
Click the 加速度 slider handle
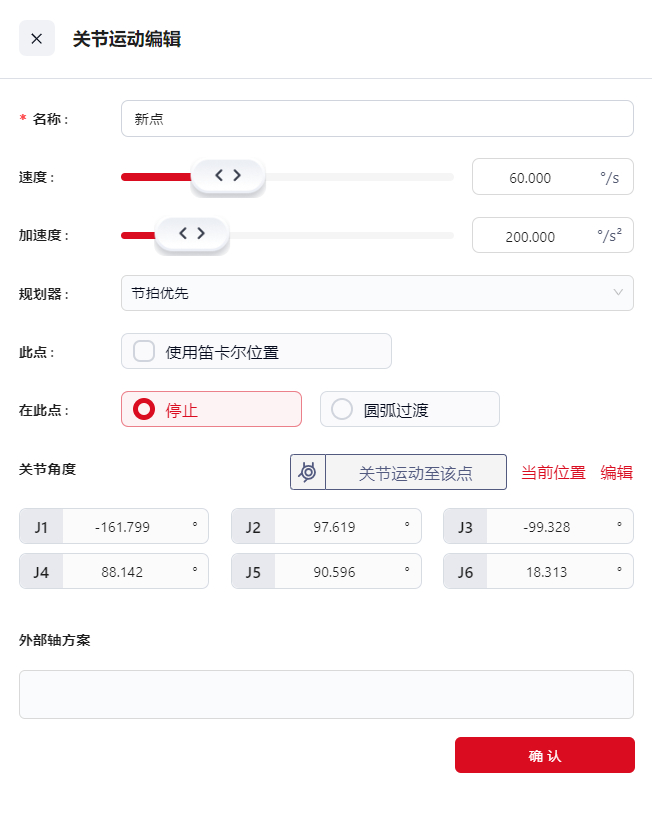pos(192,234)
